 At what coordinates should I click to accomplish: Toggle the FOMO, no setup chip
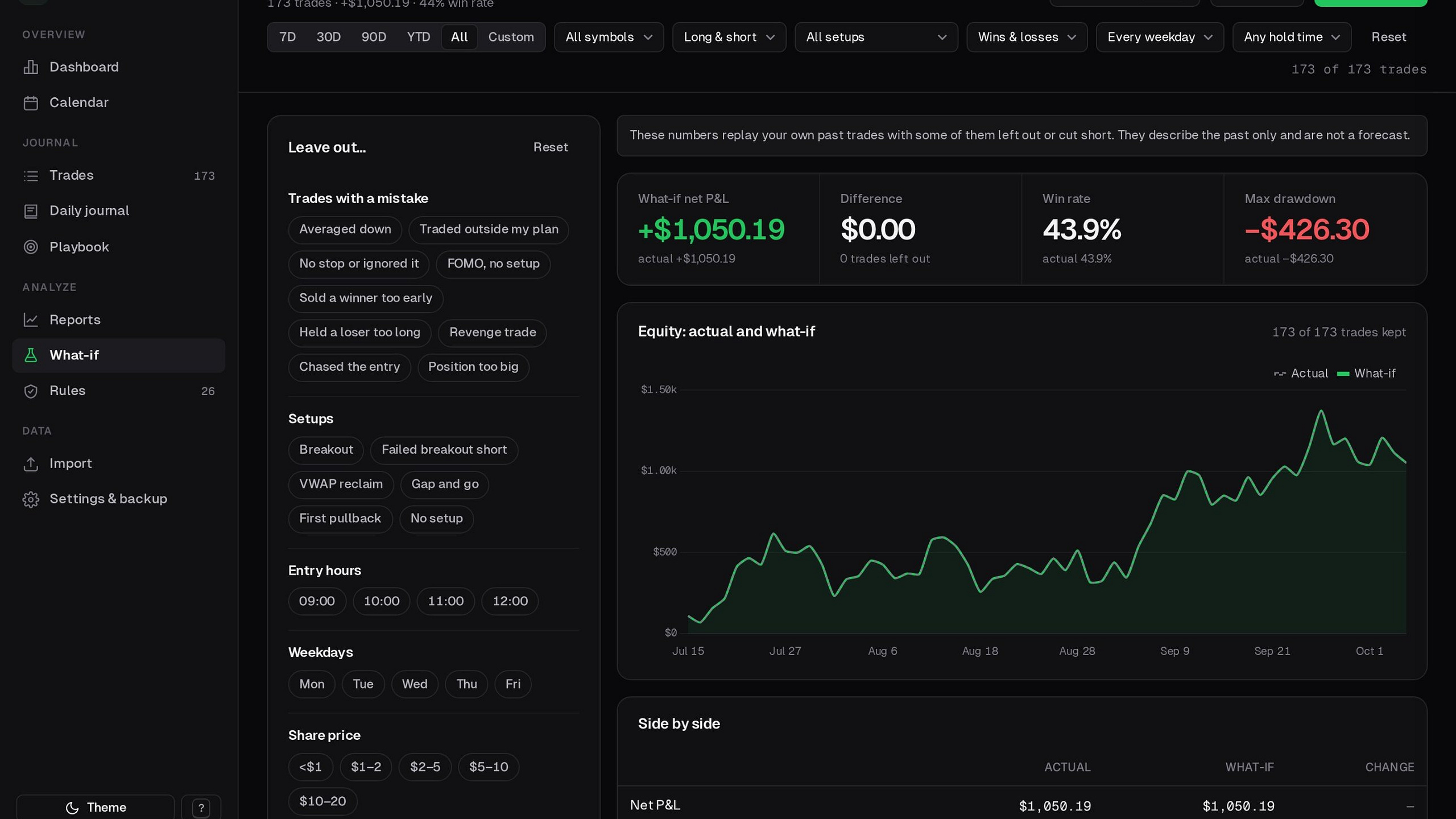click(x=493, y=264)
